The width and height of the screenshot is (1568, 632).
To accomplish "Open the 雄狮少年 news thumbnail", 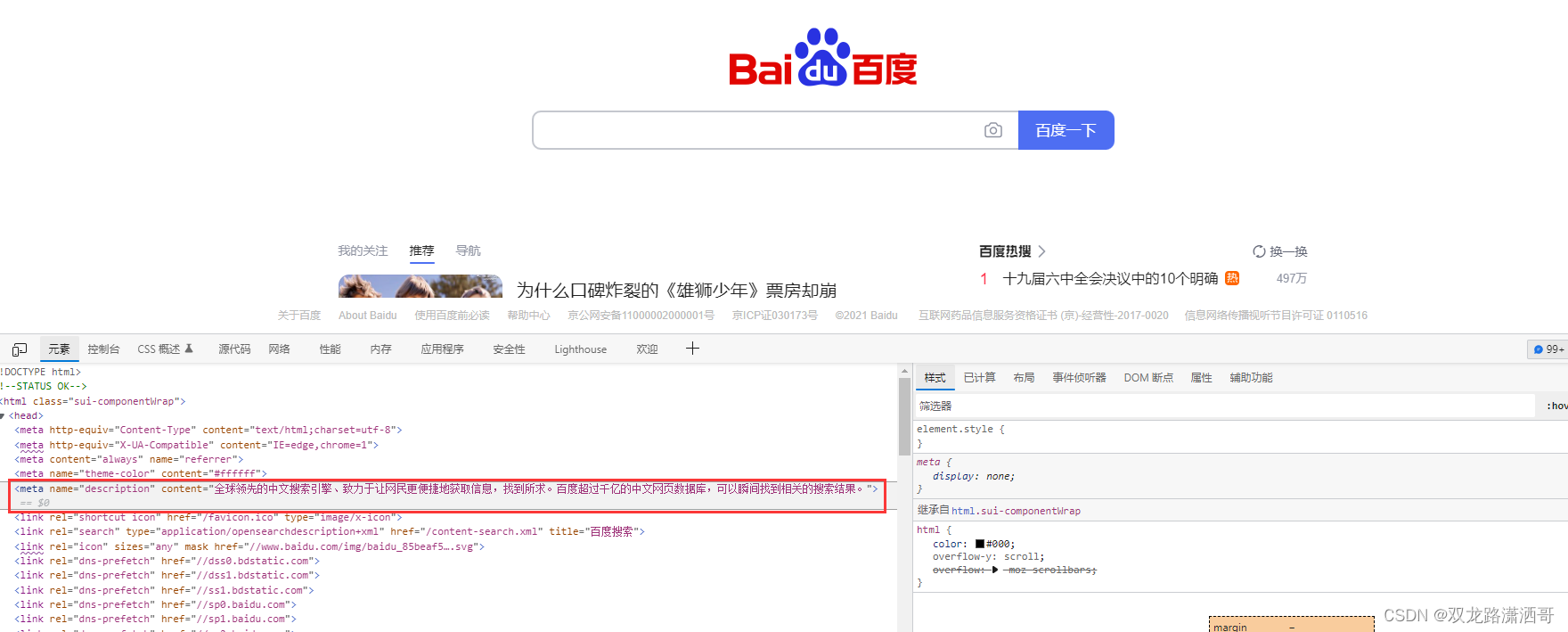I will [x=421, y=286].
